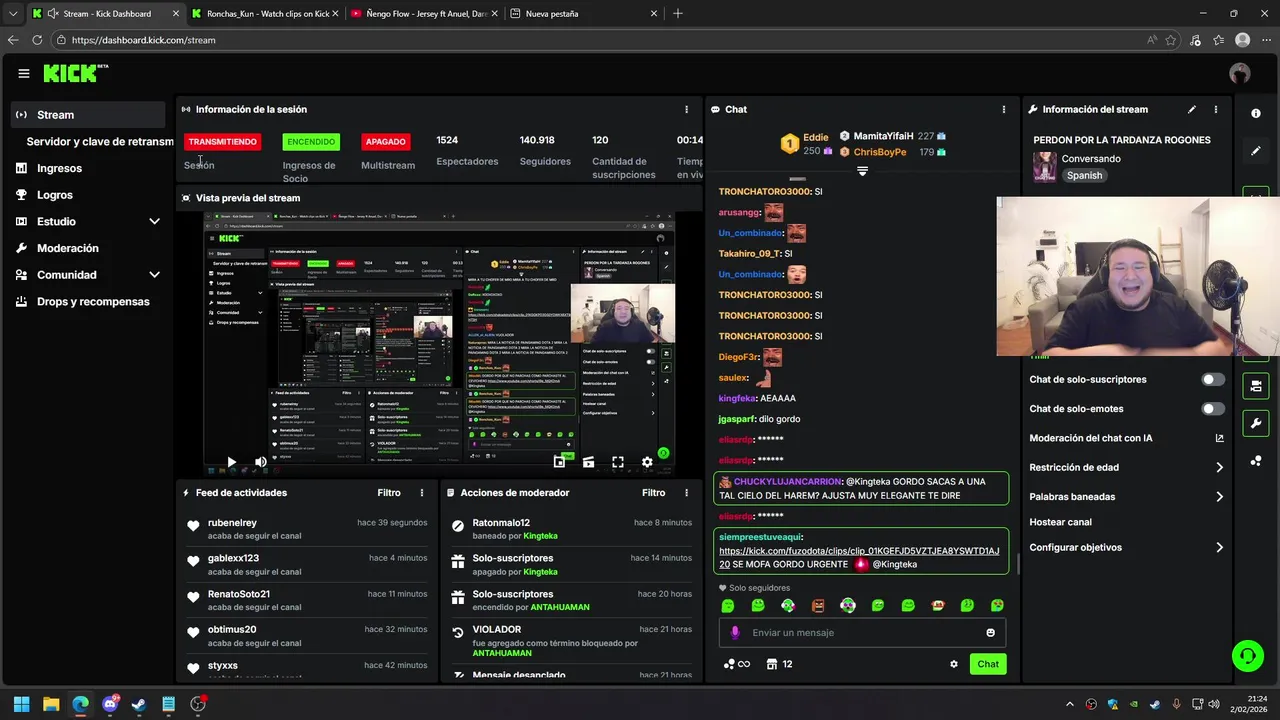
Task: Mute the stream preview volume
Action: [x=260, y=462]
